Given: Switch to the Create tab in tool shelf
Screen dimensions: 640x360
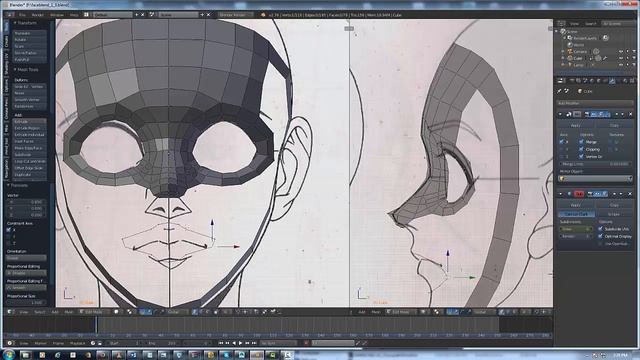Looking at the screenshot, I should [x=6, y=42].
